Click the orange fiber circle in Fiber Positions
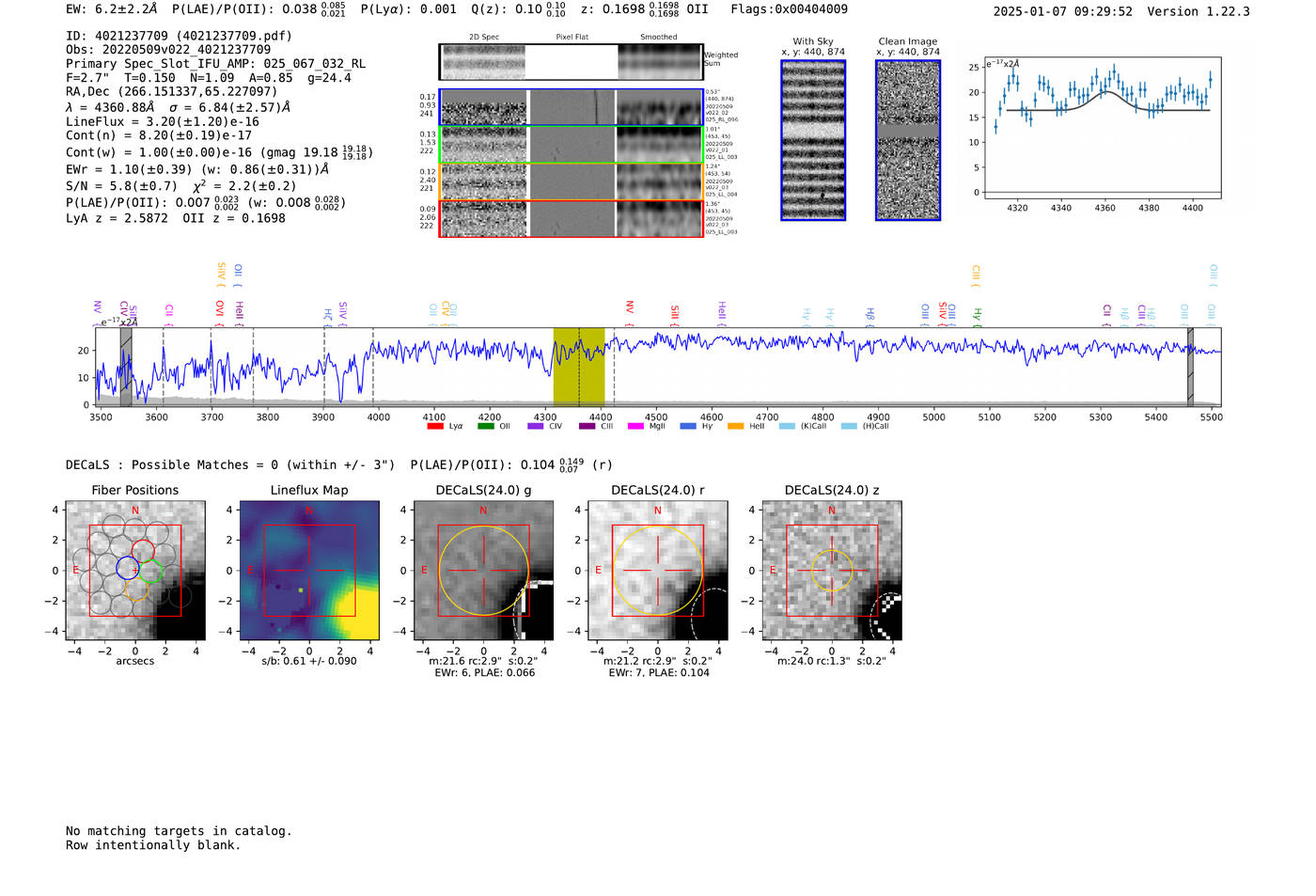 point(136,589)
